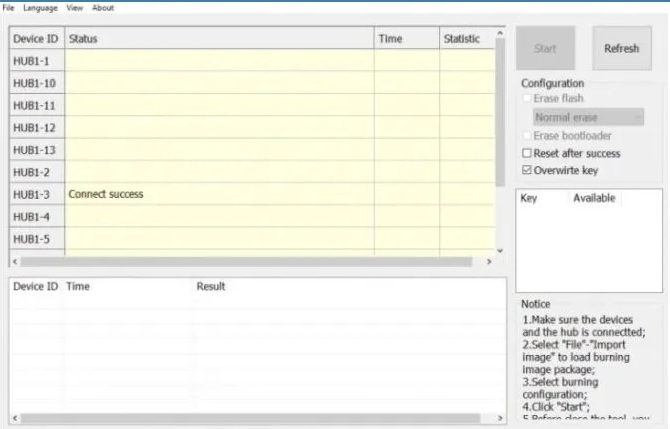Select the HUB1-10 row

[252, 83]
